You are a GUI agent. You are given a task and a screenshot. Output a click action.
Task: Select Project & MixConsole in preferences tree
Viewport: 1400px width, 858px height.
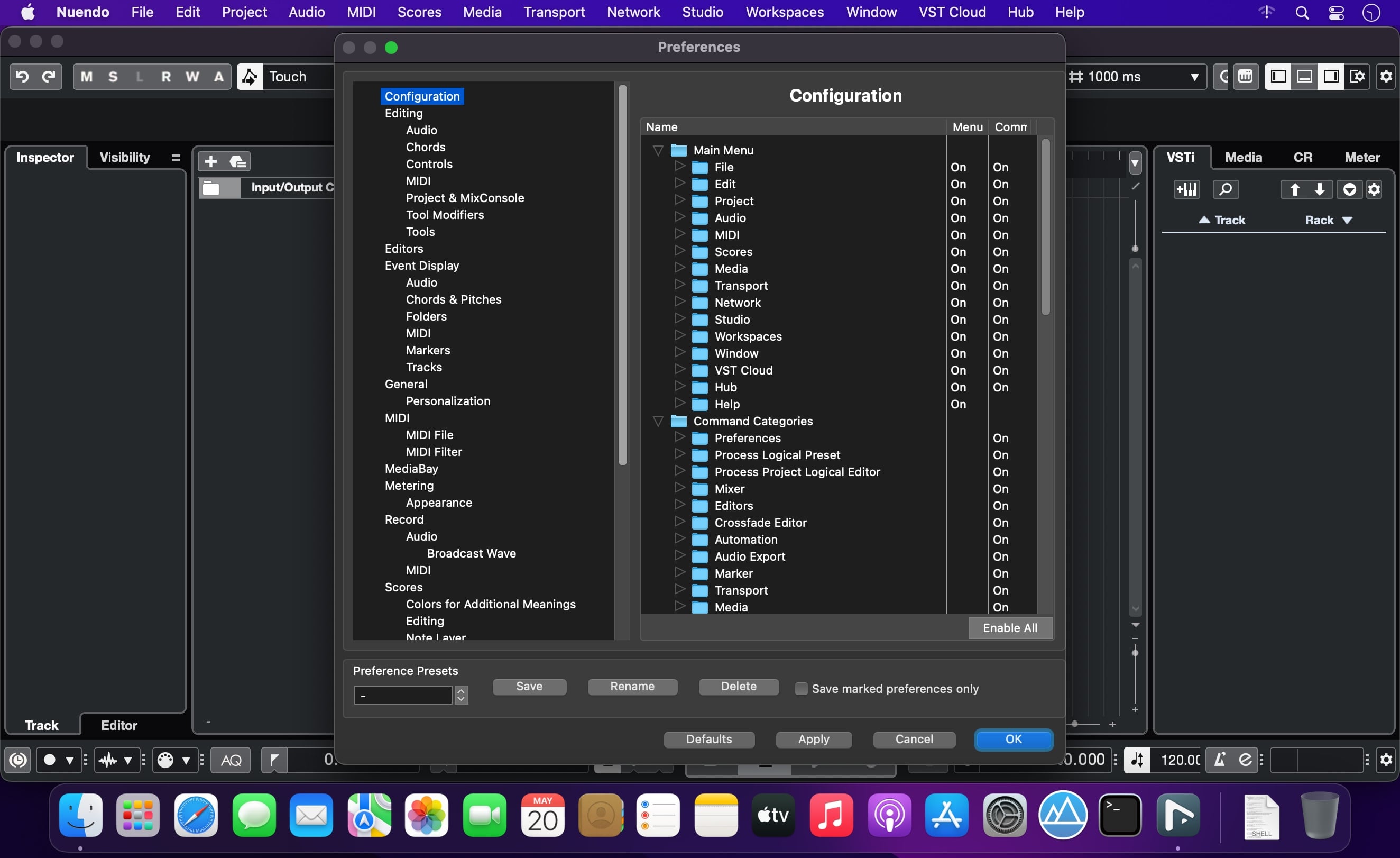click(x=464, y=198)
